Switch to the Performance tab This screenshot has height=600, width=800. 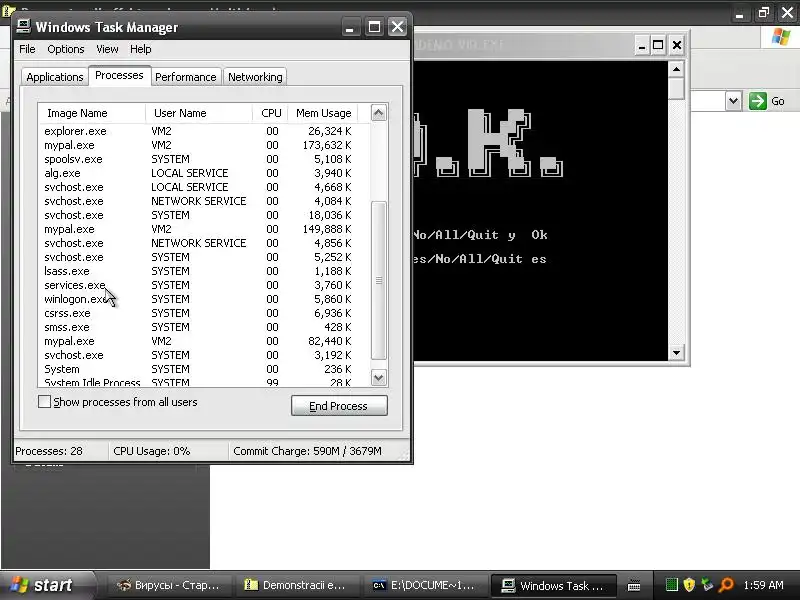point(186,77)
